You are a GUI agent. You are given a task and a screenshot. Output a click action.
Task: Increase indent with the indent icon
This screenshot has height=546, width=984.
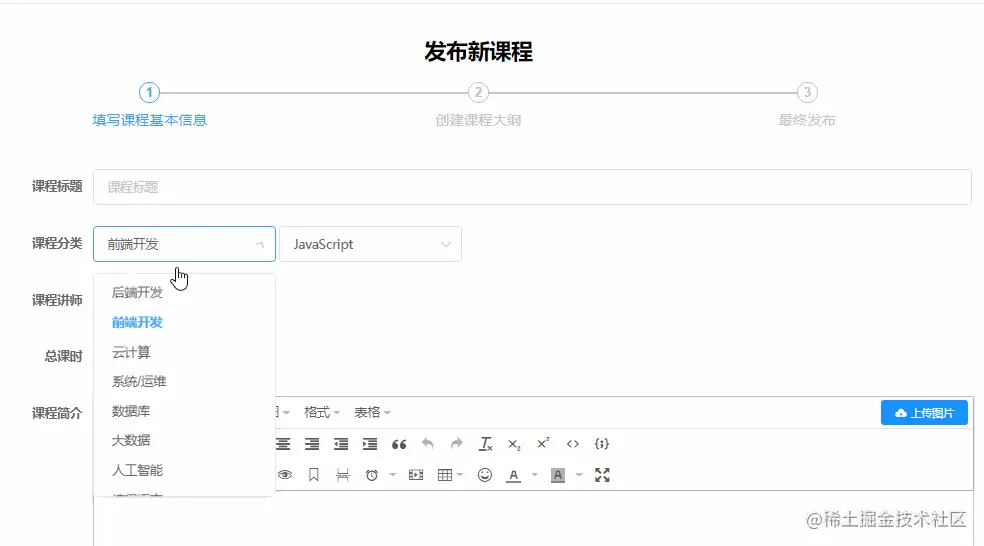click(x=370, y=444)
